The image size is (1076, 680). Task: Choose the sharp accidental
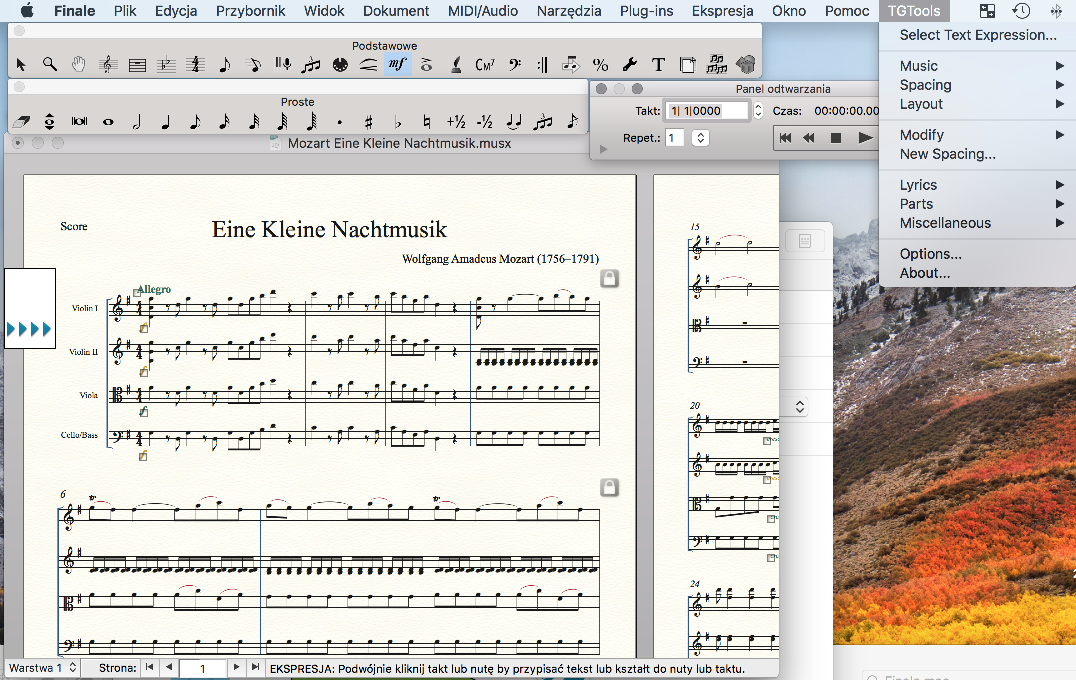[x=369, y=122]
